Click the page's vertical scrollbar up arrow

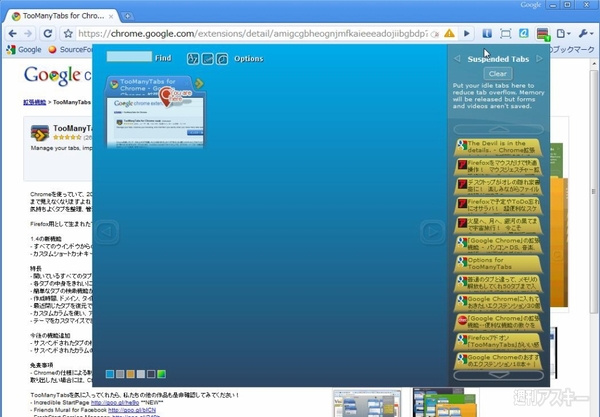pyautogui.click(x=593, y=64)
